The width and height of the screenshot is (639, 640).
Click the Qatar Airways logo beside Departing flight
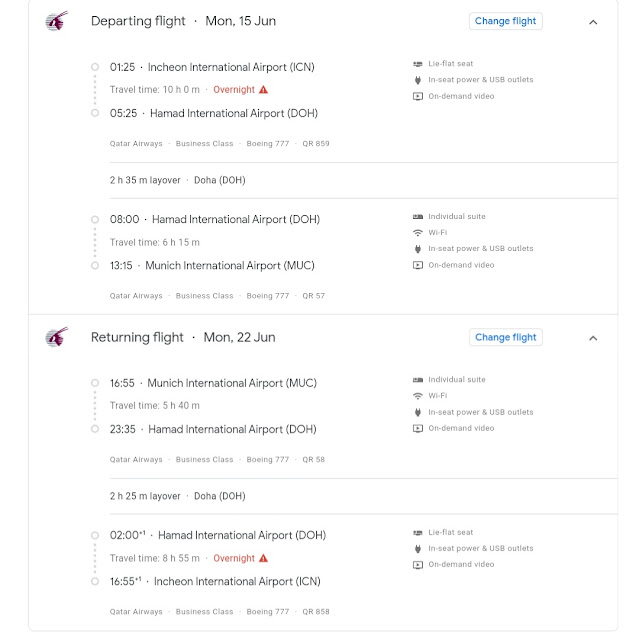[56, 21]
